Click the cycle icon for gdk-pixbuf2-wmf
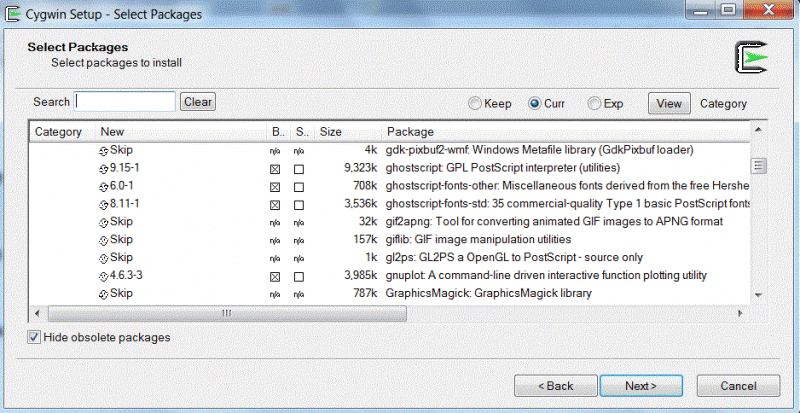This screenshot has width=800, height=413. pos(104,151)
